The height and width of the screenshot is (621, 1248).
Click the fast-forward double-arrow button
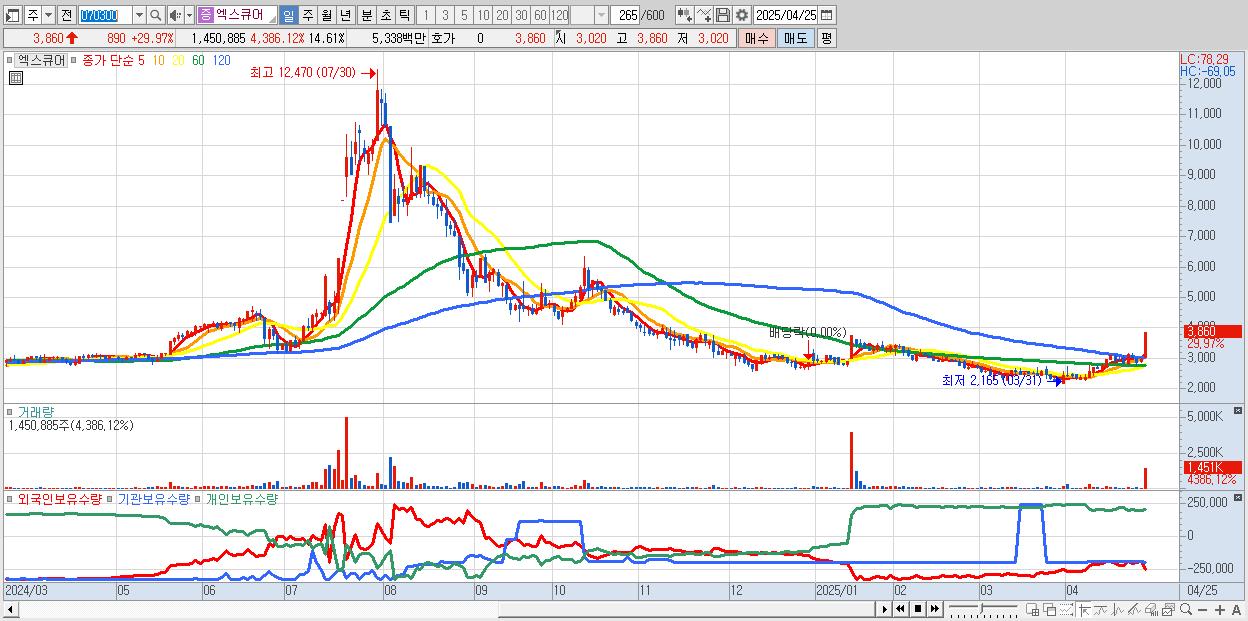[x=934, y=609]
